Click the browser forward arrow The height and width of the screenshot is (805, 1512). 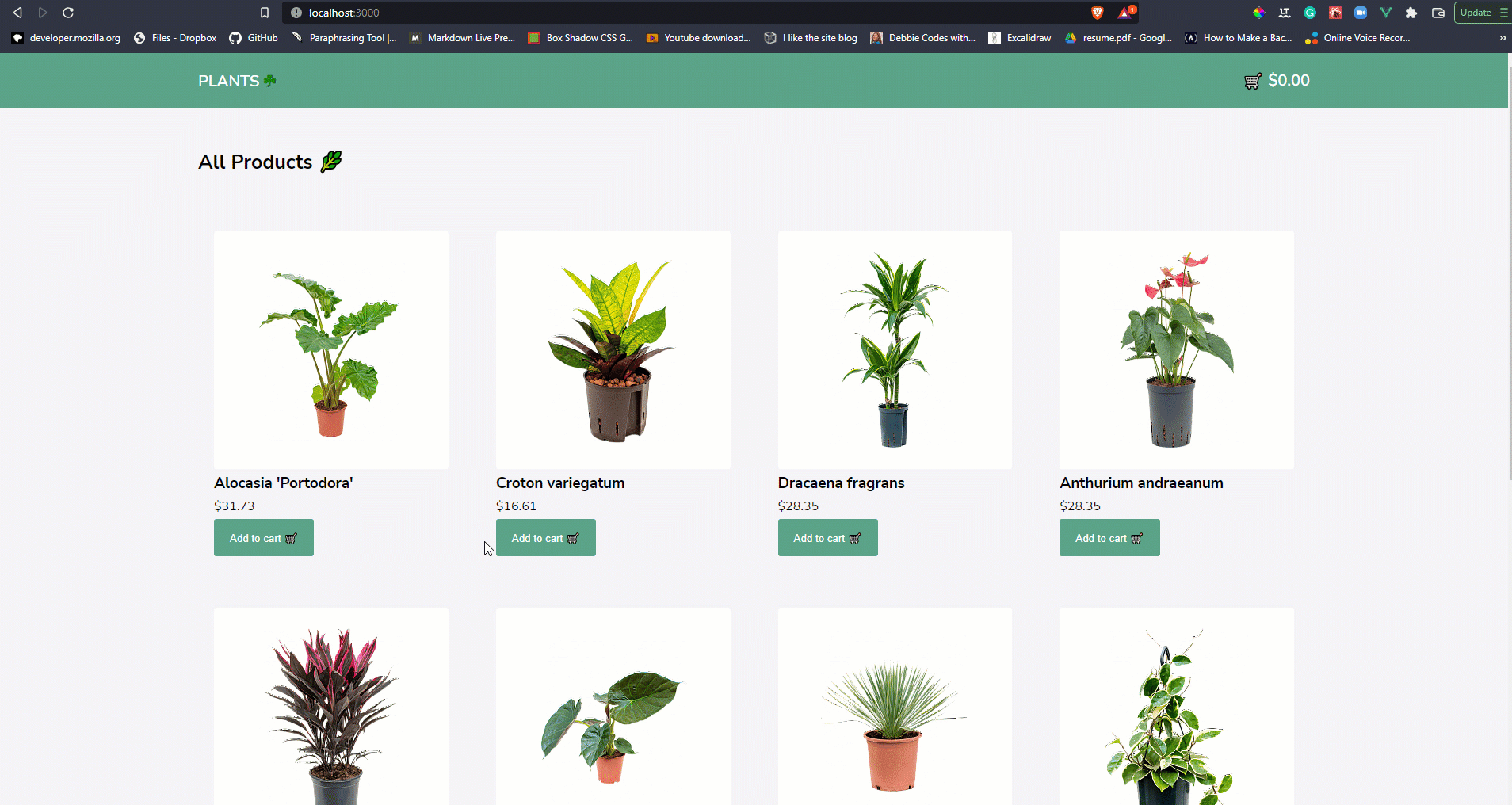pos(43,13)
